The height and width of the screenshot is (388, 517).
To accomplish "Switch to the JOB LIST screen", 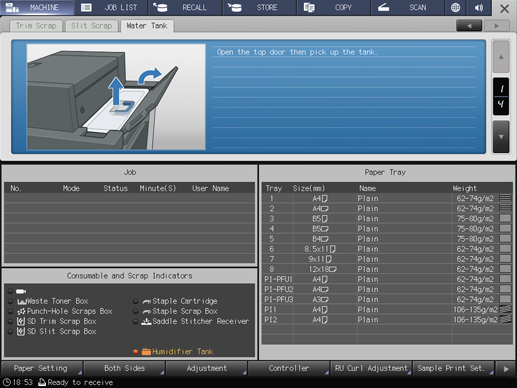I will (x=112, y=8).
